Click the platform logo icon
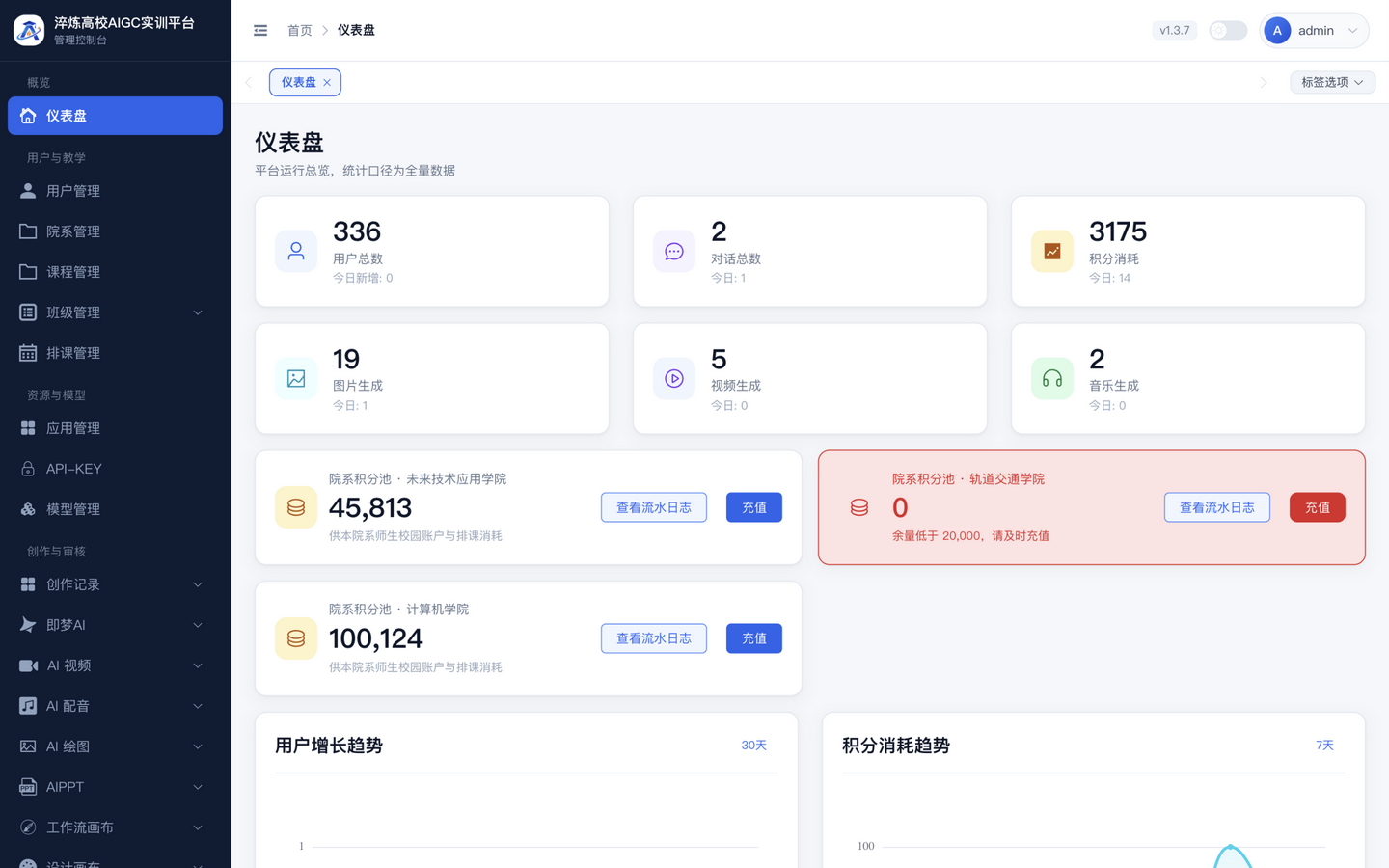1389x868 pixels. [x=29, y=31]
